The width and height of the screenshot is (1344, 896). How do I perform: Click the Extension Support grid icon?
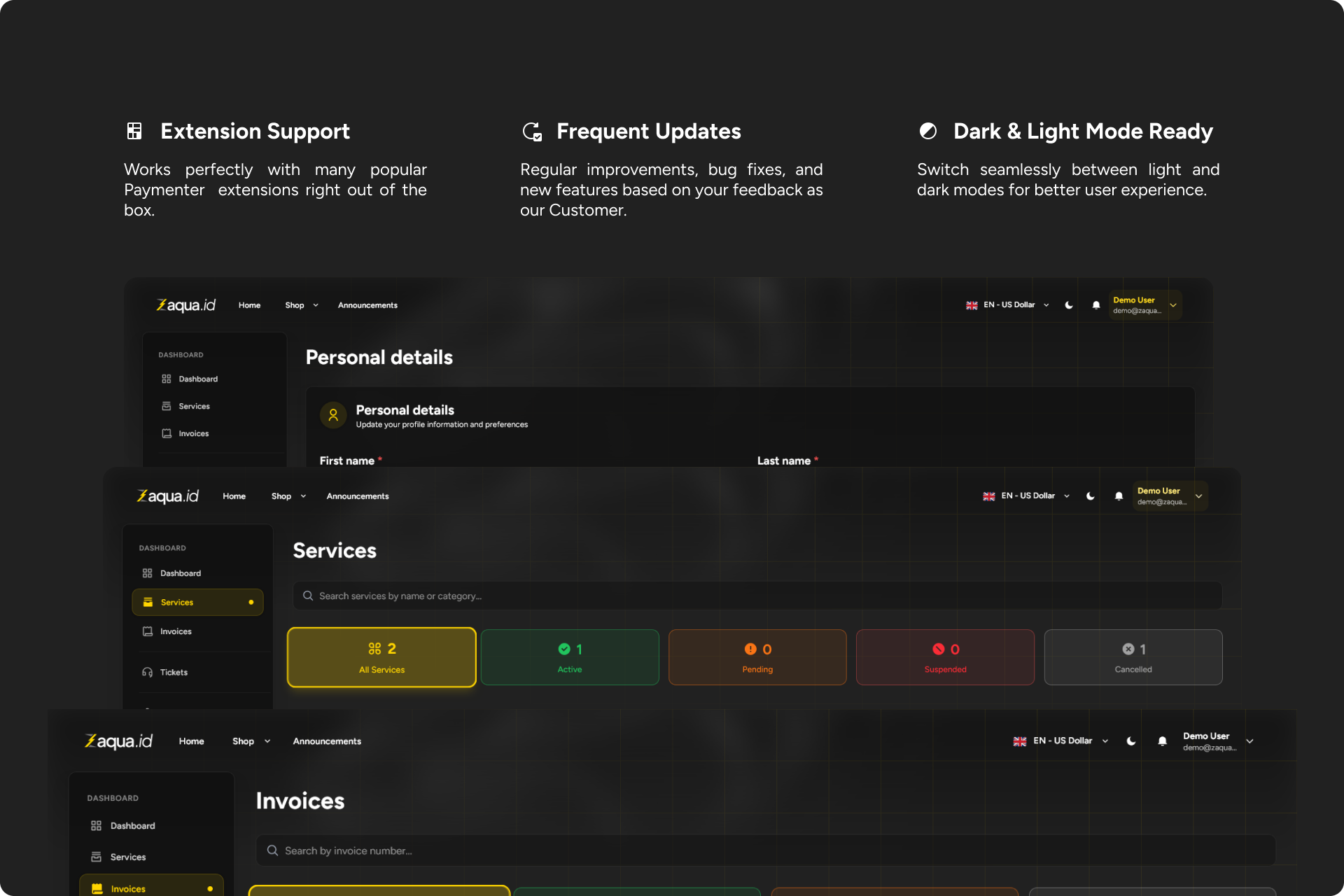134,131
